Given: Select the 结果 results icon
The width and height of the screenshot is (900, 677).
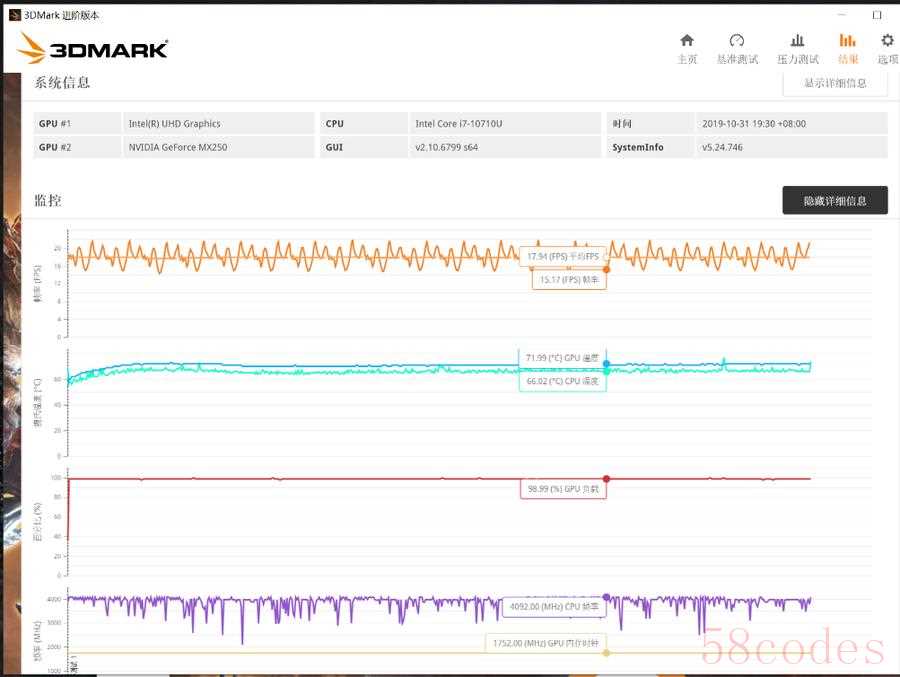Looking at the screenshot, I should pyautogui.click(x=847, y=42).
